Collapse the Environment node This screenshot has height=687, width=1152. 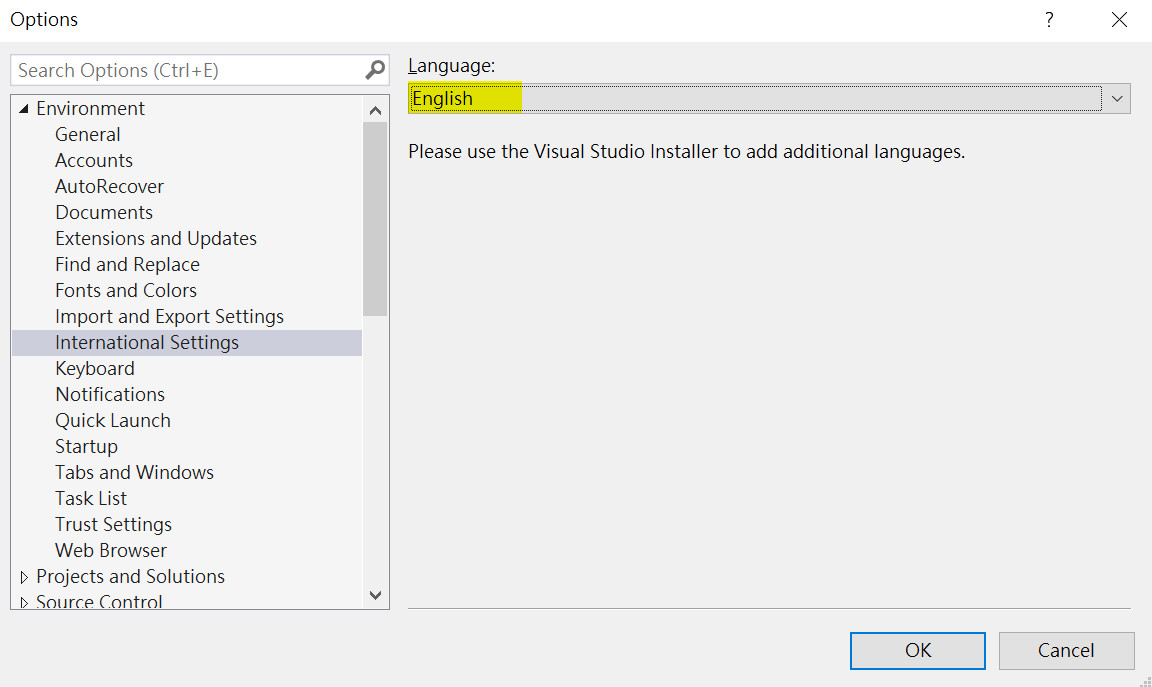click(24, 107)
